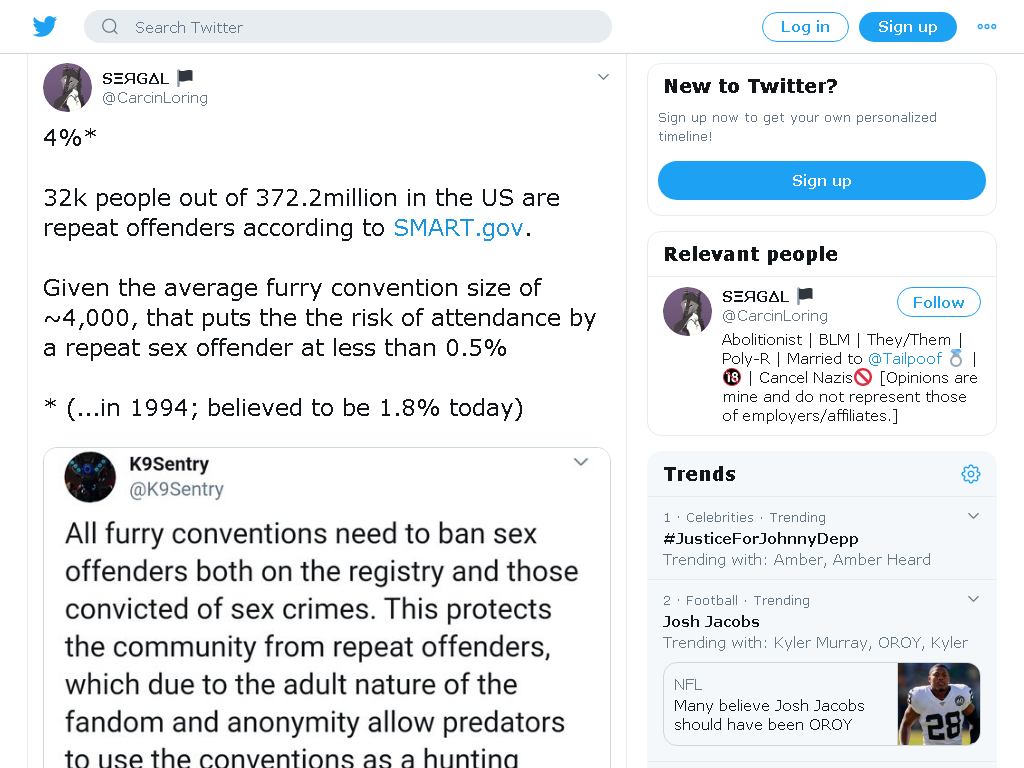Open the Josh Jacobs NFL photo
The height and width of the screenshot is (768, 1024).
coord(938,704)
